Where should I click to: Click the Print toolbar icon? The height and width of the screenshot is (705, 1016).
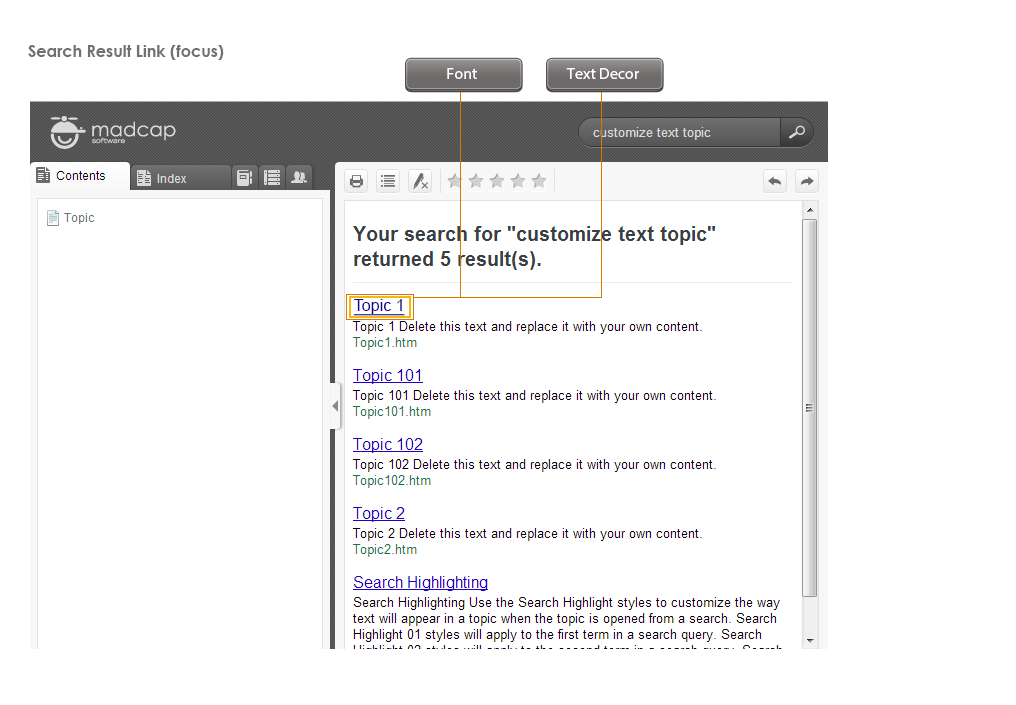tap(356, 181)
